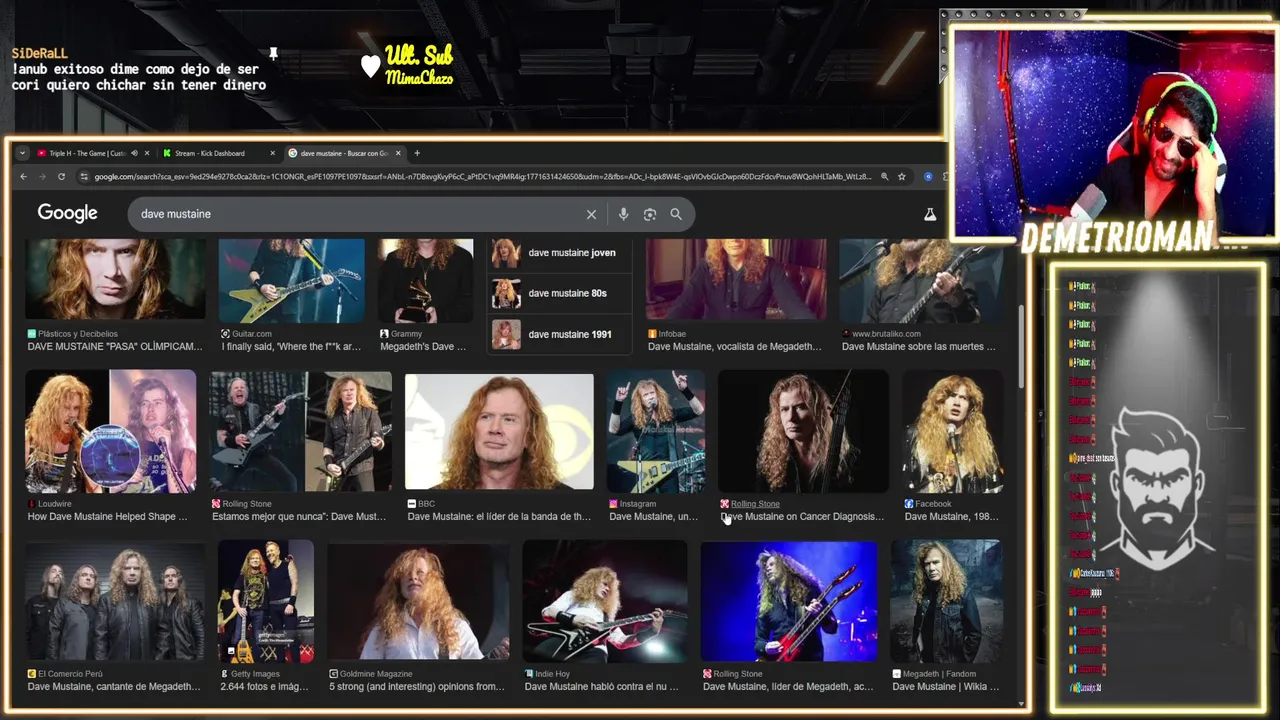
Task: Open Search Labs flask icon
Action: tap(930, 214)
